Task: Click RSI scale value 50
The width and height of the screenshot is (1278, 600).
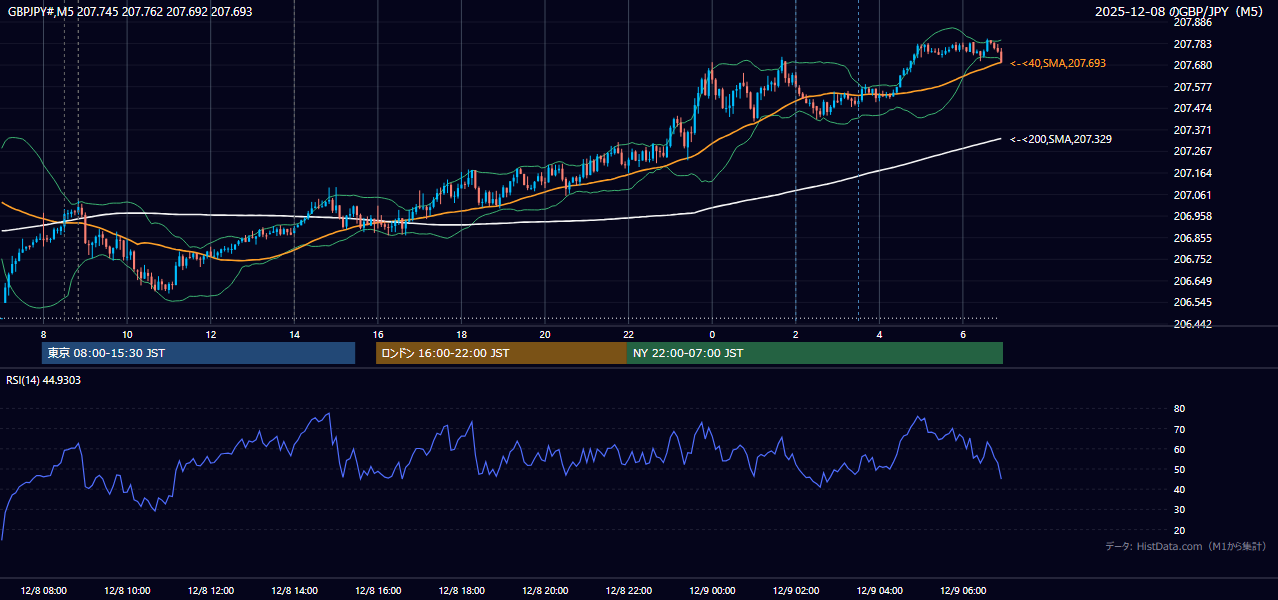Action: pyautogui.click(x=1179, y=469)
